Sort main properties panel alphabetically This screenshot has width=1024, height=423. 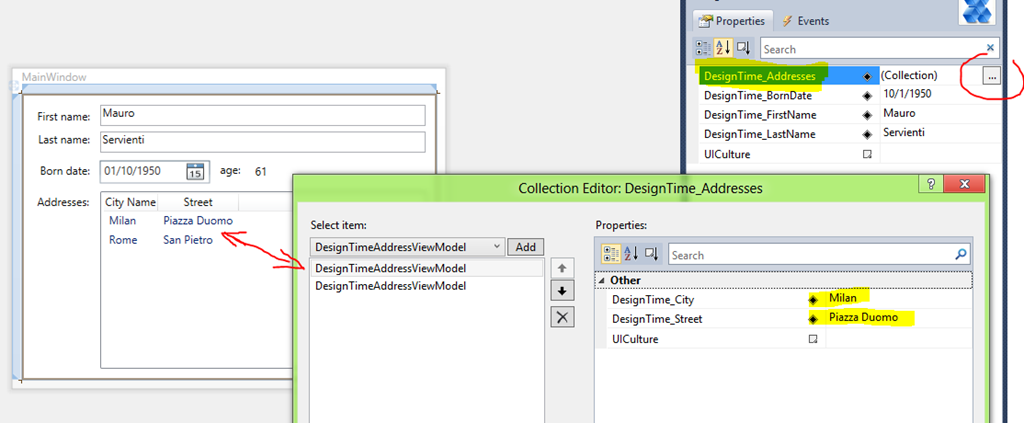[723, 48]
